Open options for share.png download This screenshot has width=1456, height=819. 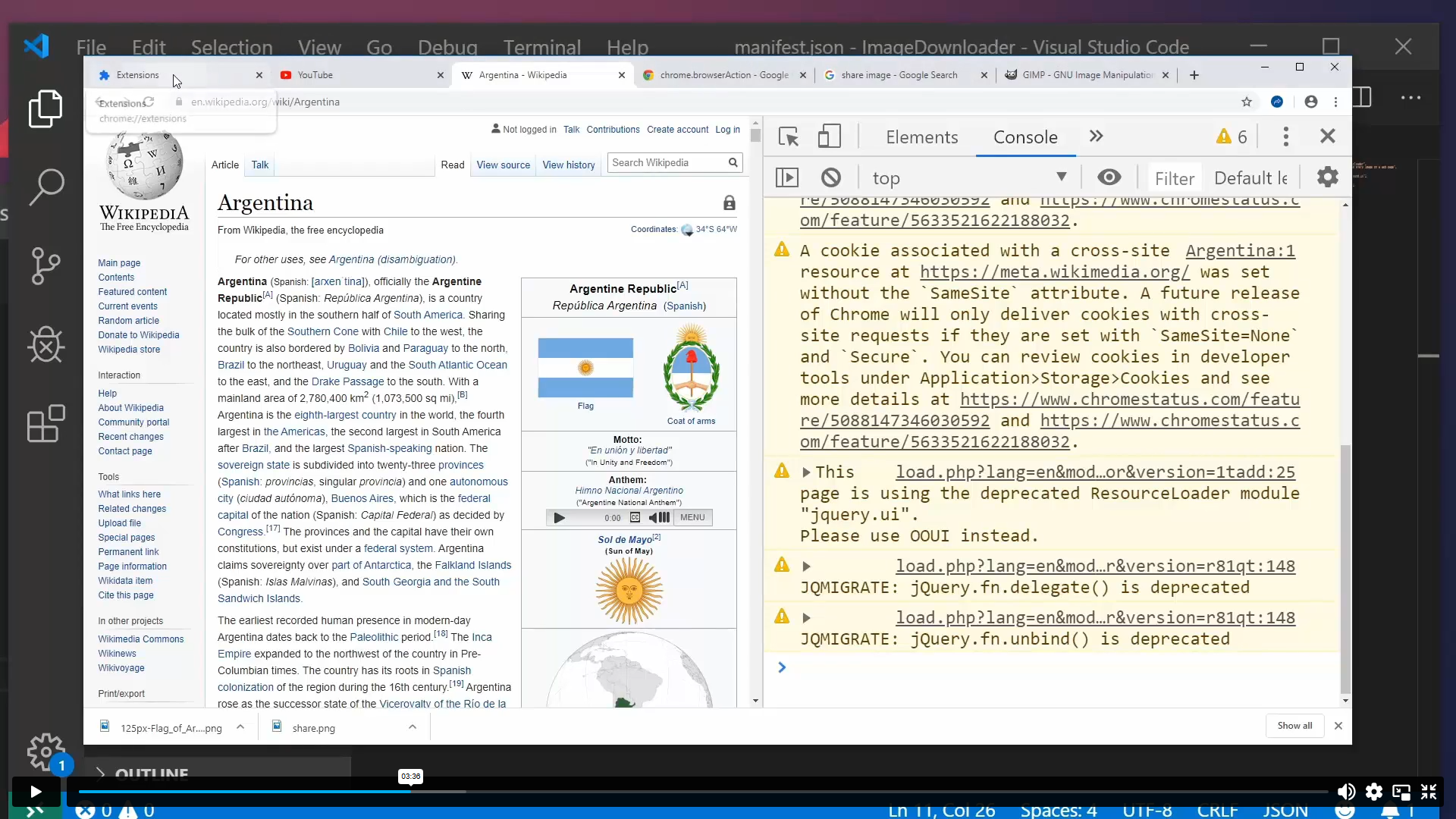413,726
